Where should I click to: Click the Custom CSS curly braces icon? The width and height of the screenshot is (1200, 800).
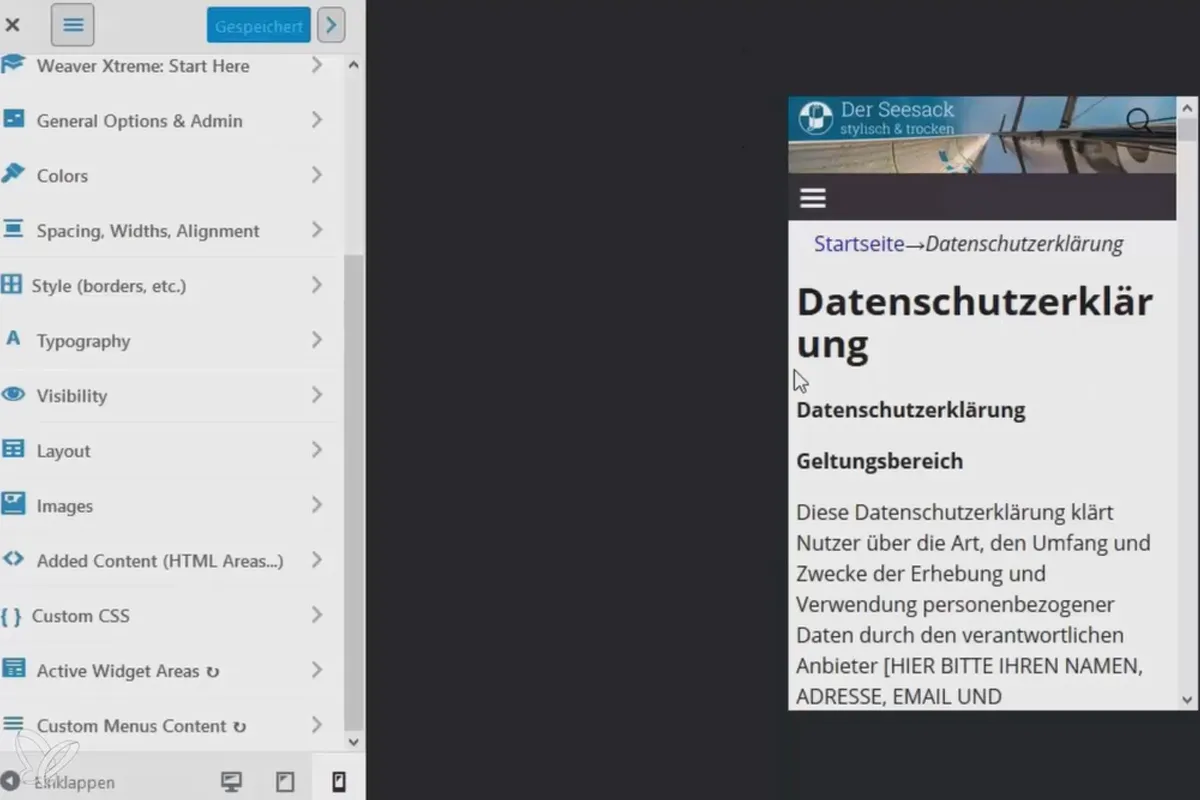coord(11,616)
